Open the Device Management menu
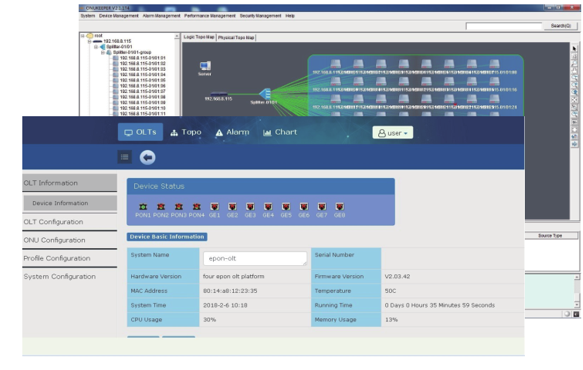Viewport: 583px width, 370px height. pos(119,16)
